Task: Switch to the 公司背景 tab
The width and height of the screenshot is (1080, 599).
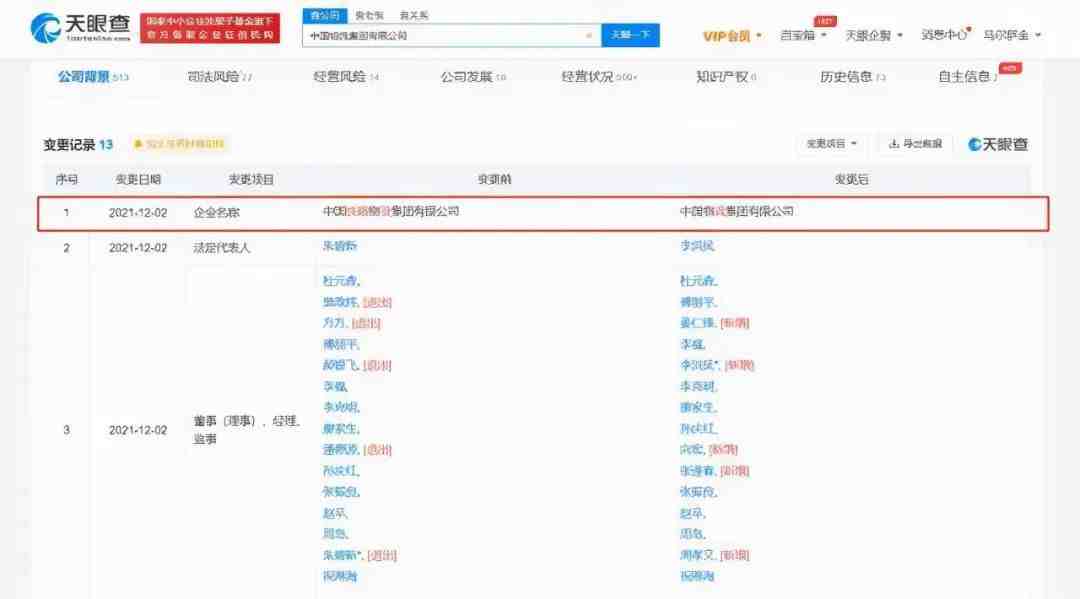Action: [x=93, y=77]
